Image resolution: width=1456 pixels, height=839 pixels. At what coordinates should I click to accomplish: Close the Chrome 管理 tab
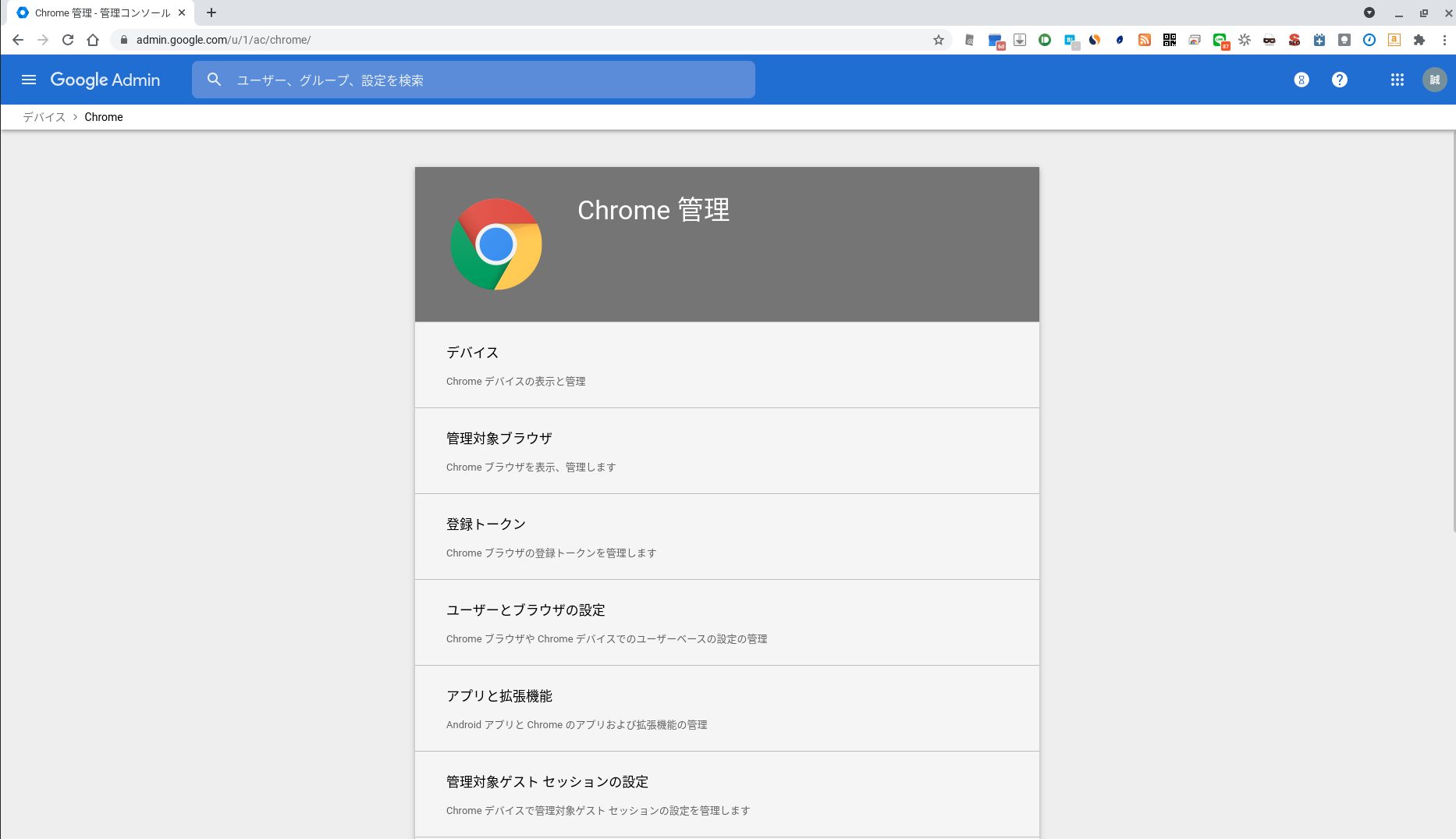182,12
